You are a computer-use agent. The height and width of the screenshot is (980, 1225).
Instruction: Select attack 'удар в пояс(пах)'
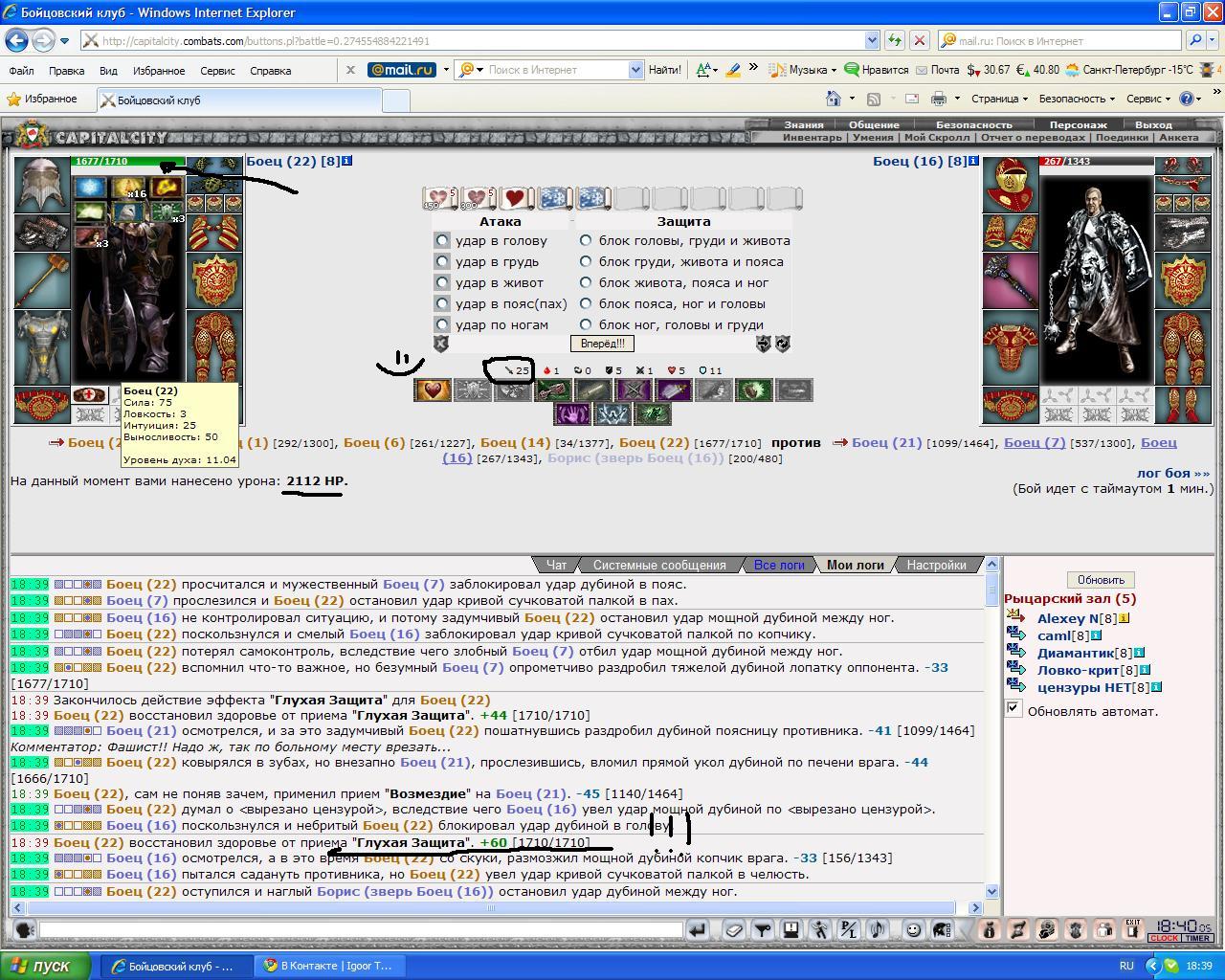pyautogui.click(x=442, y=303)
